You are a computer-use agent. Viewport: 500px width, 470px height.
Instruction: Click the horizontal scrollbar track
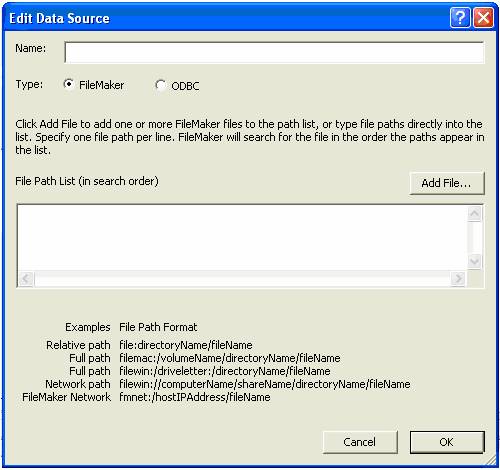click(x=242, y=278)
